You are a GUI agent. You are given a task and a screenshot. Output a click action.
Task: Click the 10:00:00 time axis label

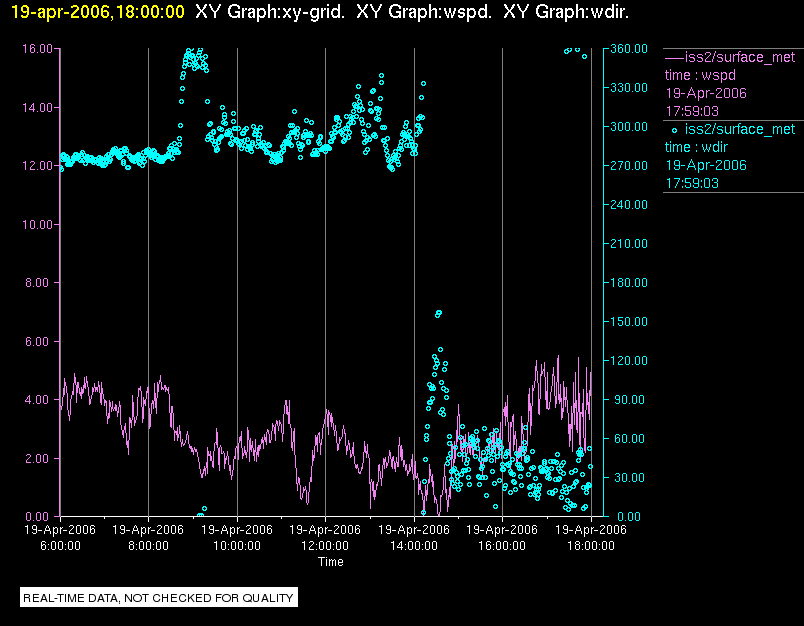point(237,546)
